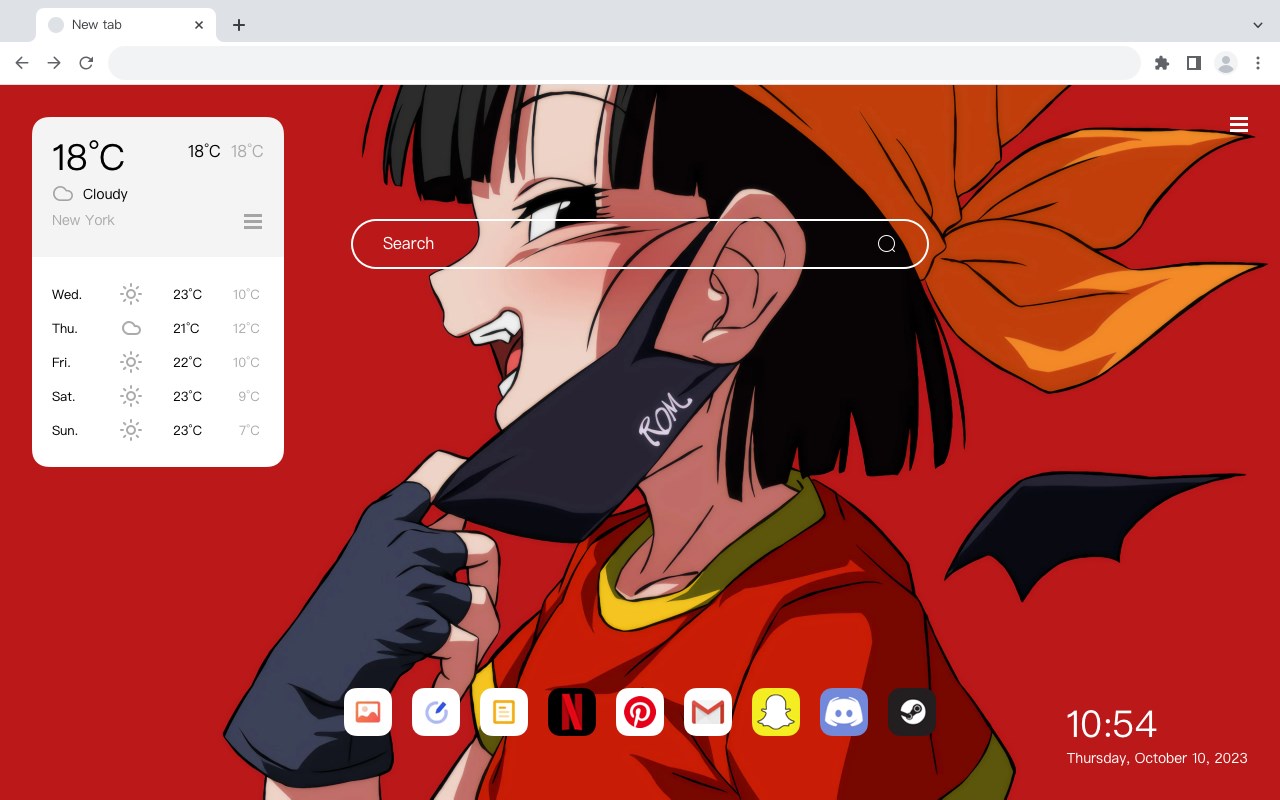This screenshot has width=1280, height=800.
Task: Open the Snapchat shortcut icon
Action: click(776, 712)
